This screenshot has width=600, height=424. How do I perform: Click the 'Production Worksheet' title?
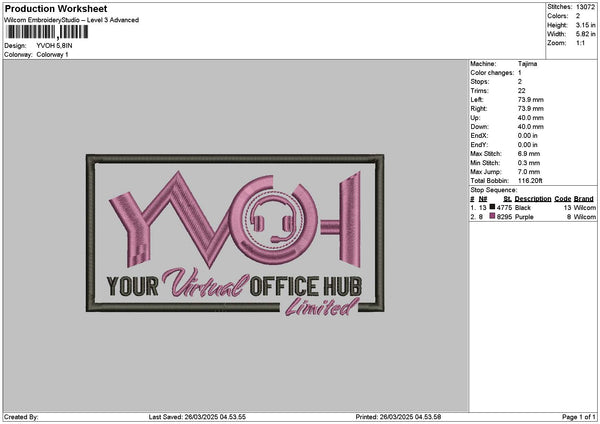[56, 8]
